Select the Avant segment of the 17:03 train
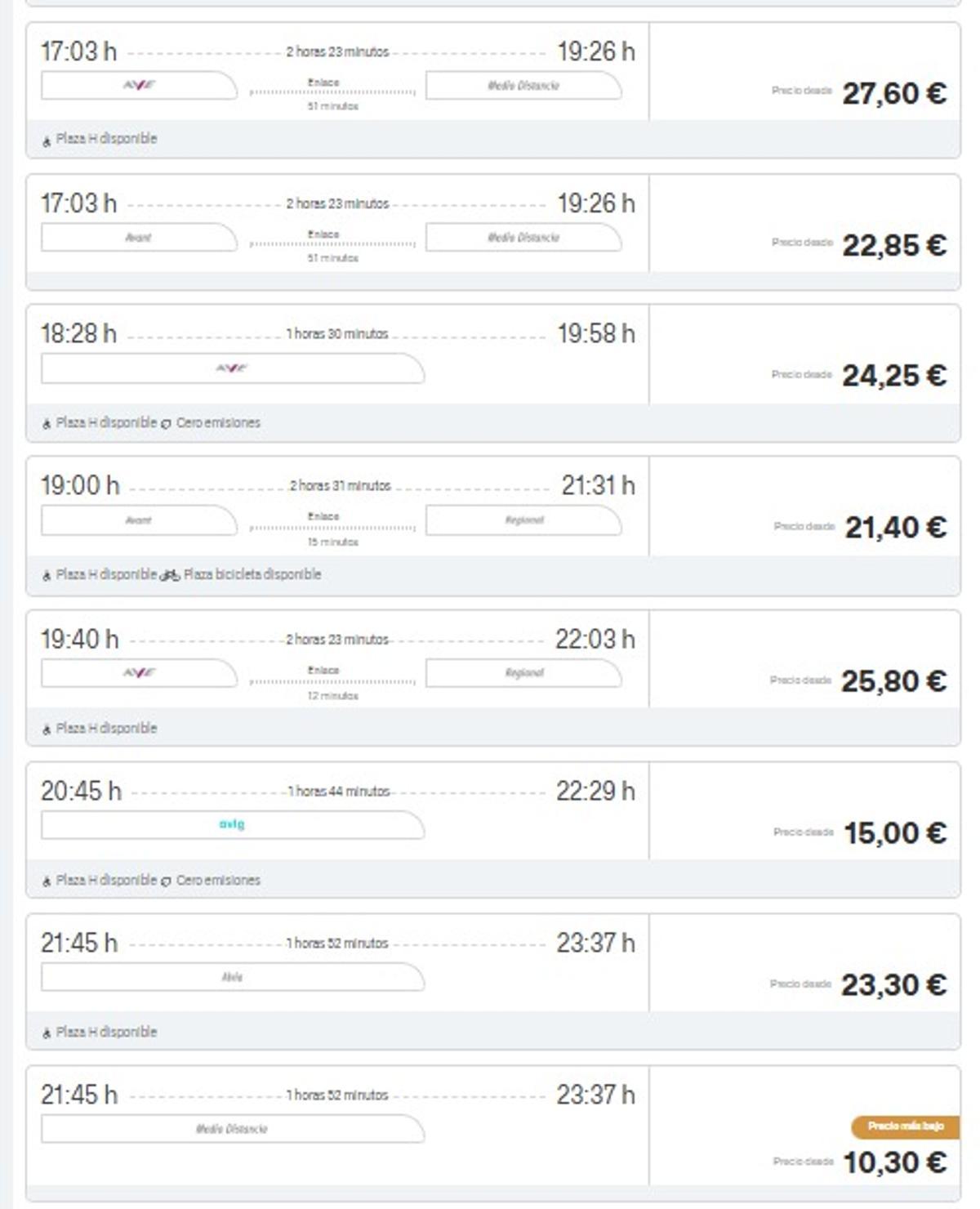This screenshot has width=980, height=1209. pos(137,237)
